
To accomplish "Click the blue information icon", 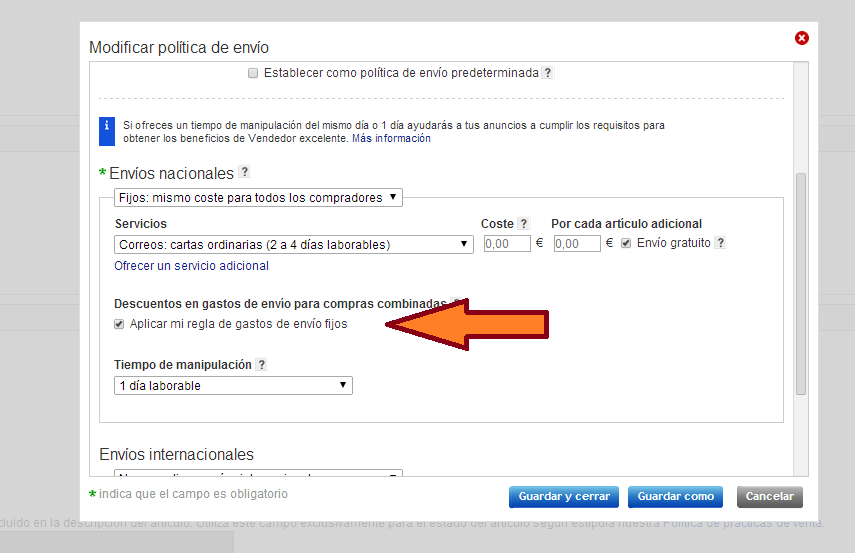I will [107, 126].
